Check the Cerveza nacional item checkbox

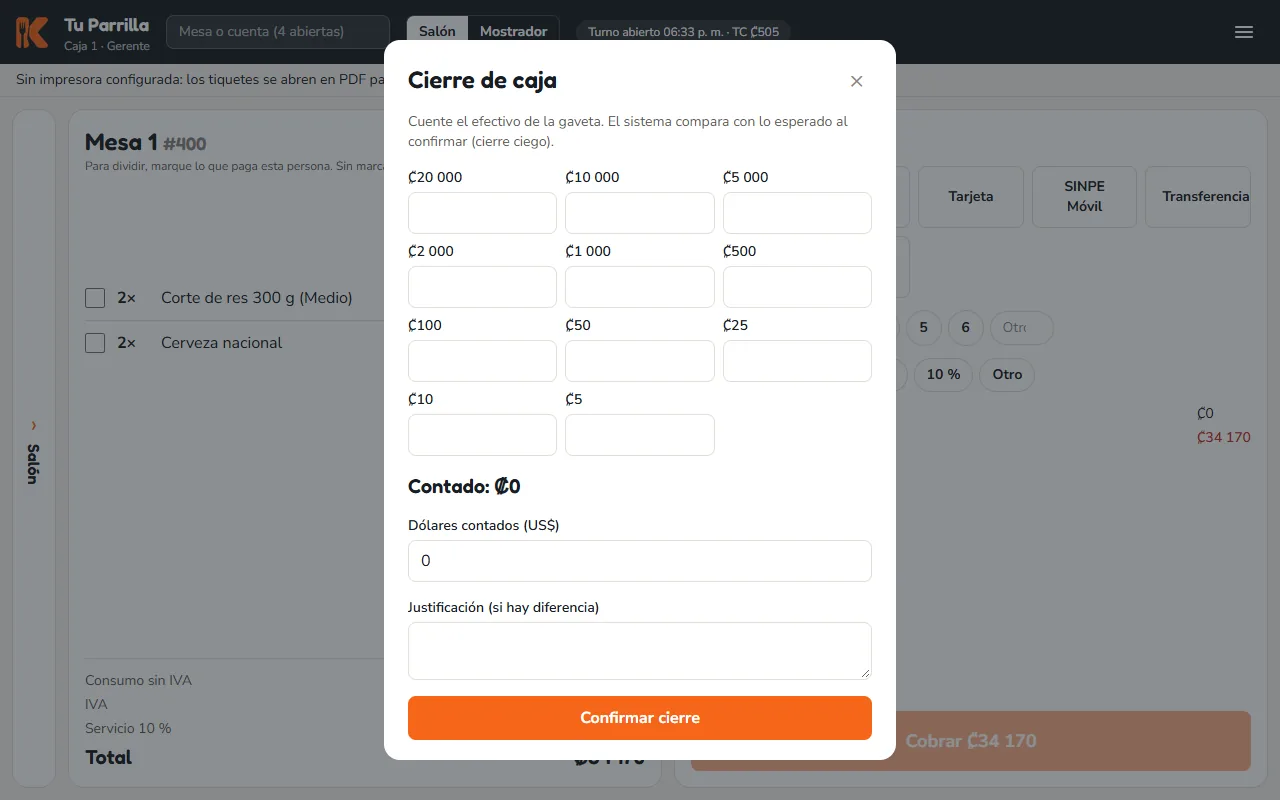[95, 343]
